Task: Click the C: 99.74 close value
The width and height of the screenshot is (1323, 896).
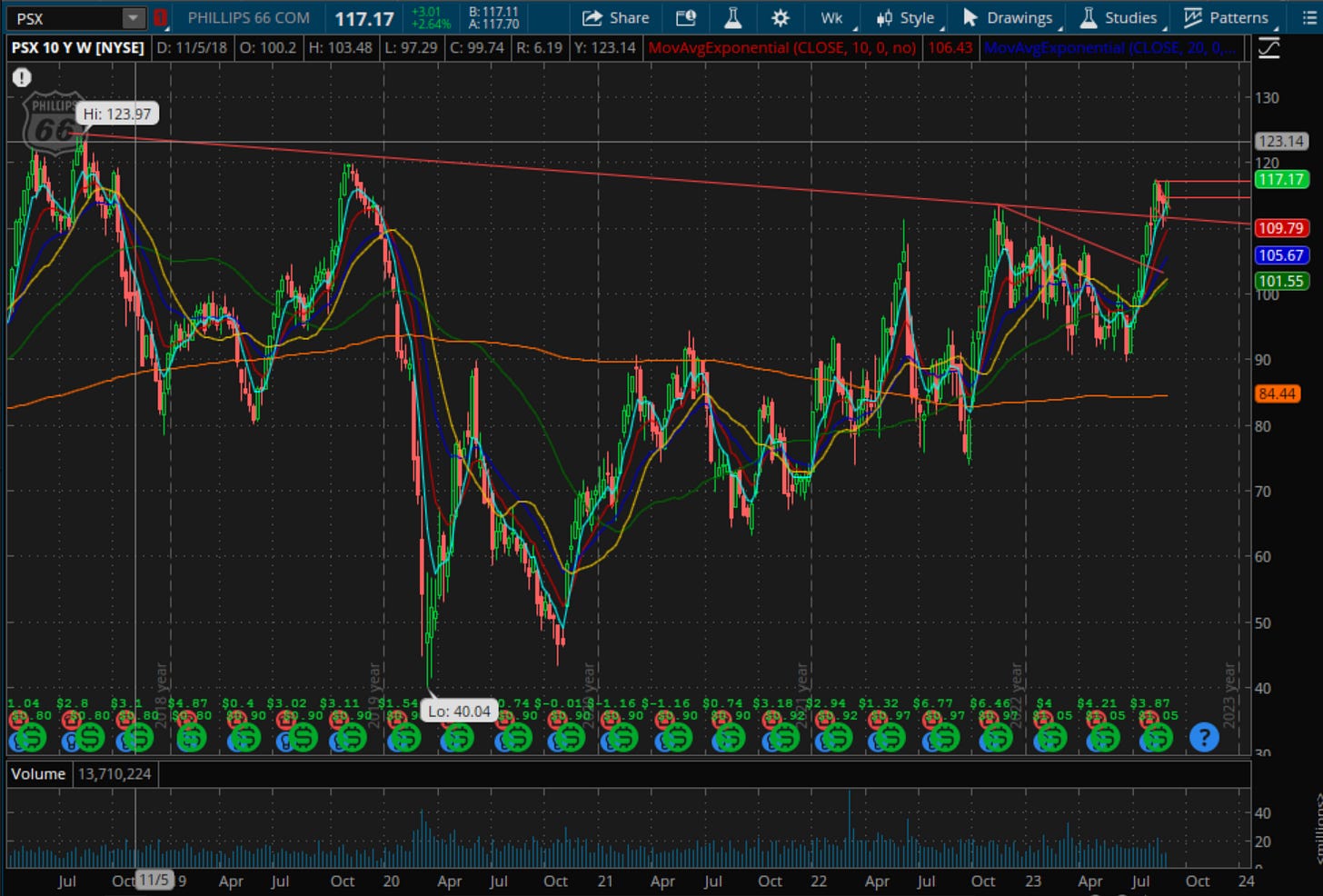Action: (x=477, y=47)
